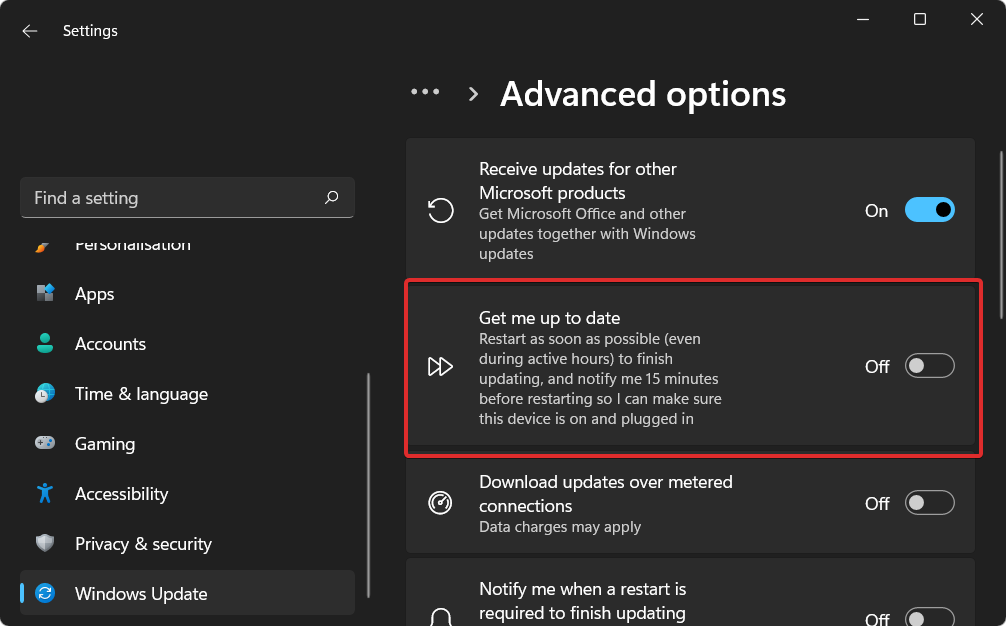
Task: Click the Apps sidebar icon
Action: [x=45, y=293]
